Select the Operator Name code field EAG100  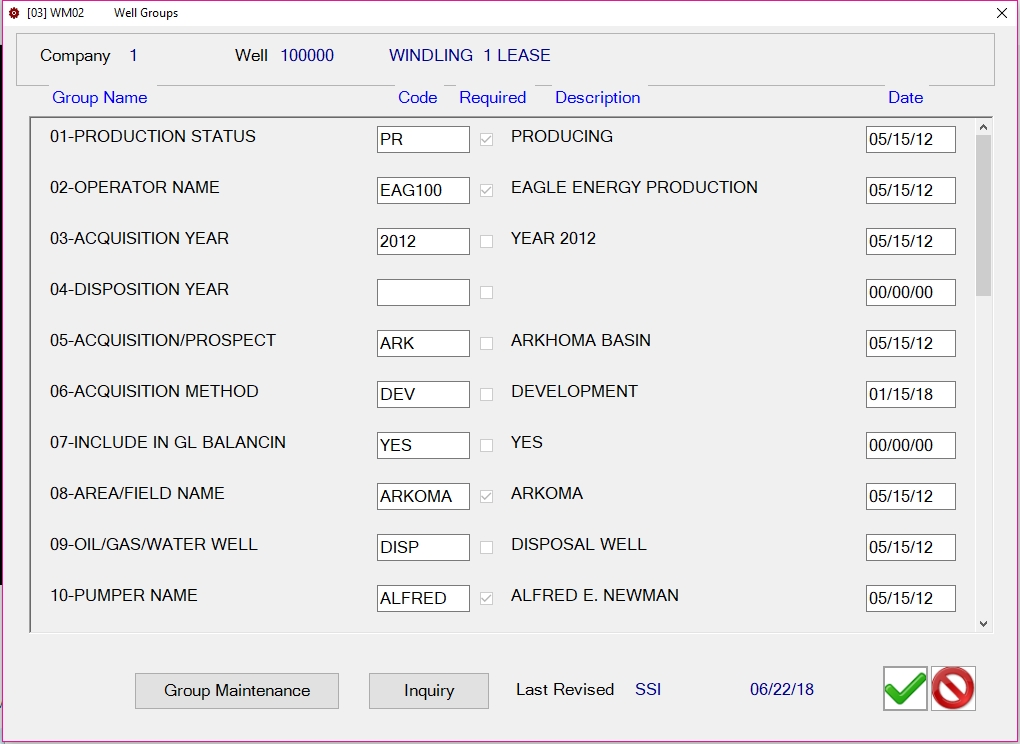pyautogui.click(x=423, y=191)
